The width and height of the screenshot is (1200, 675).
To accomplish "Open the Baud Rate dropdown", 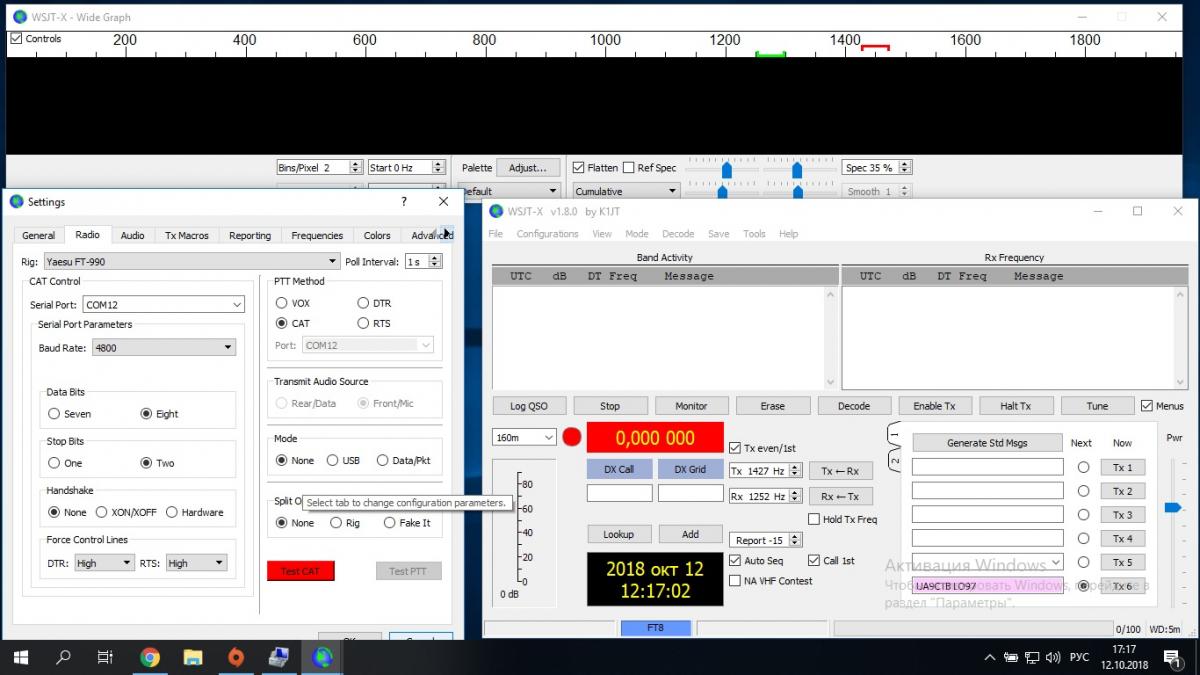I will pos(164,348).
